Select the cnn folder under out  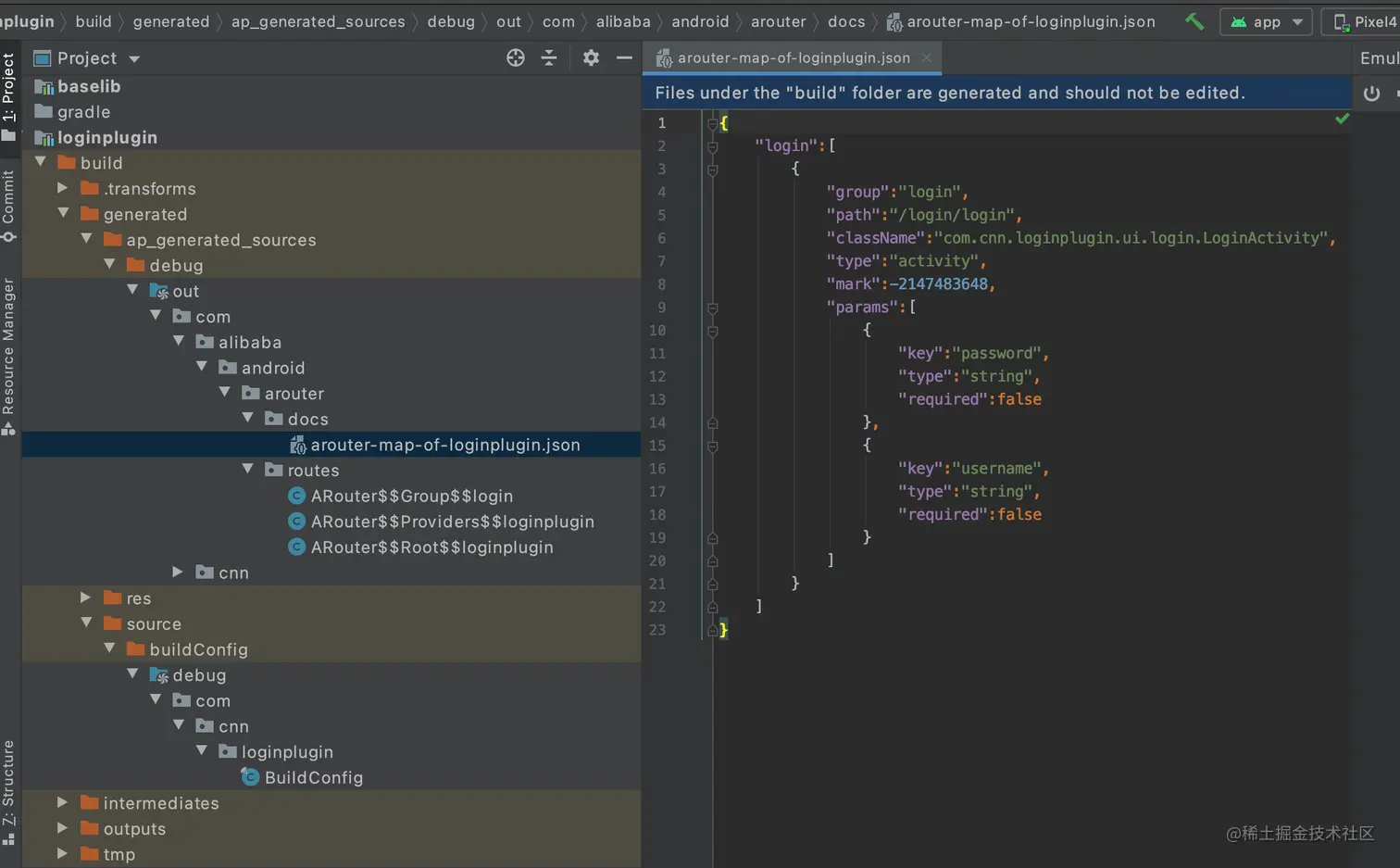point(233,572)
